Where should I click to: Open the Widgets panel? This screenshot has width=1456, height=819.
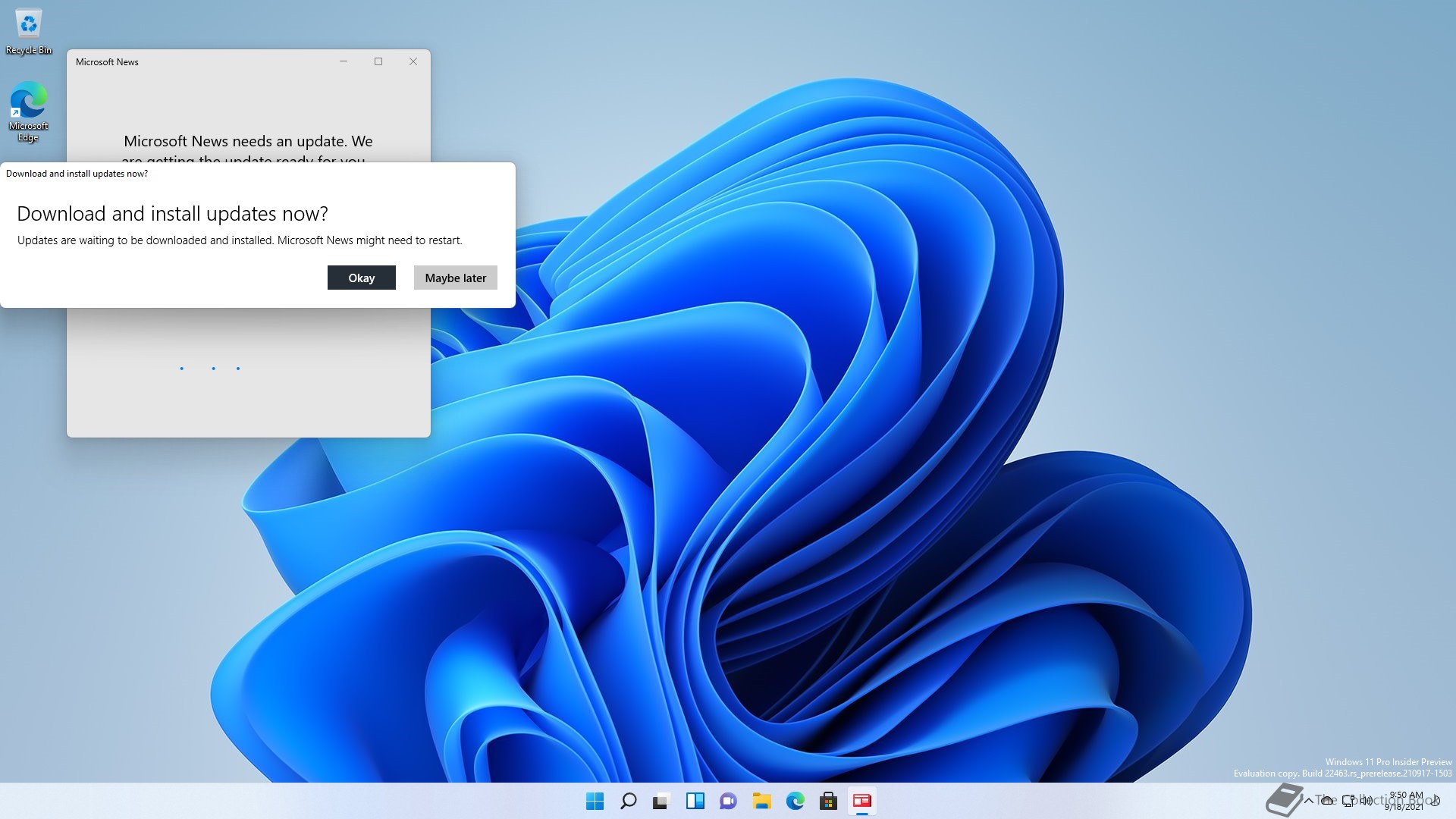coord(695,801)
